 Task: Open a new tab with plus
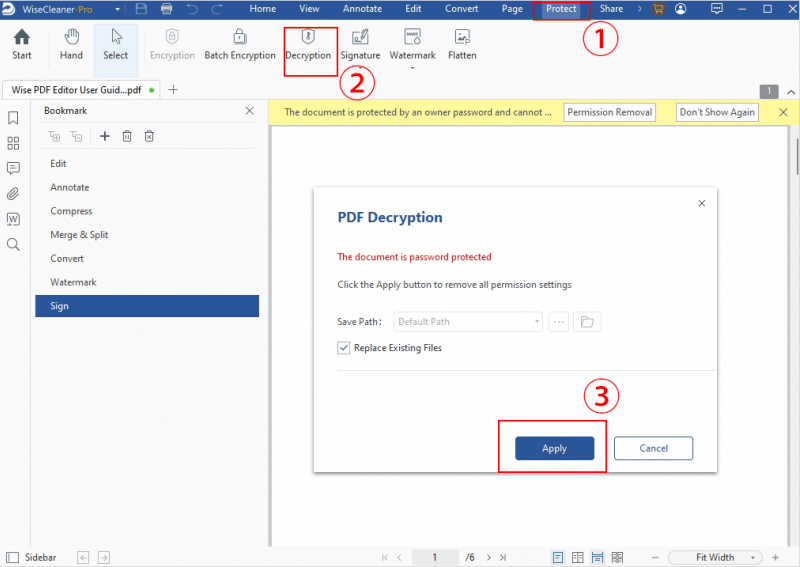[x=173, y=90]
